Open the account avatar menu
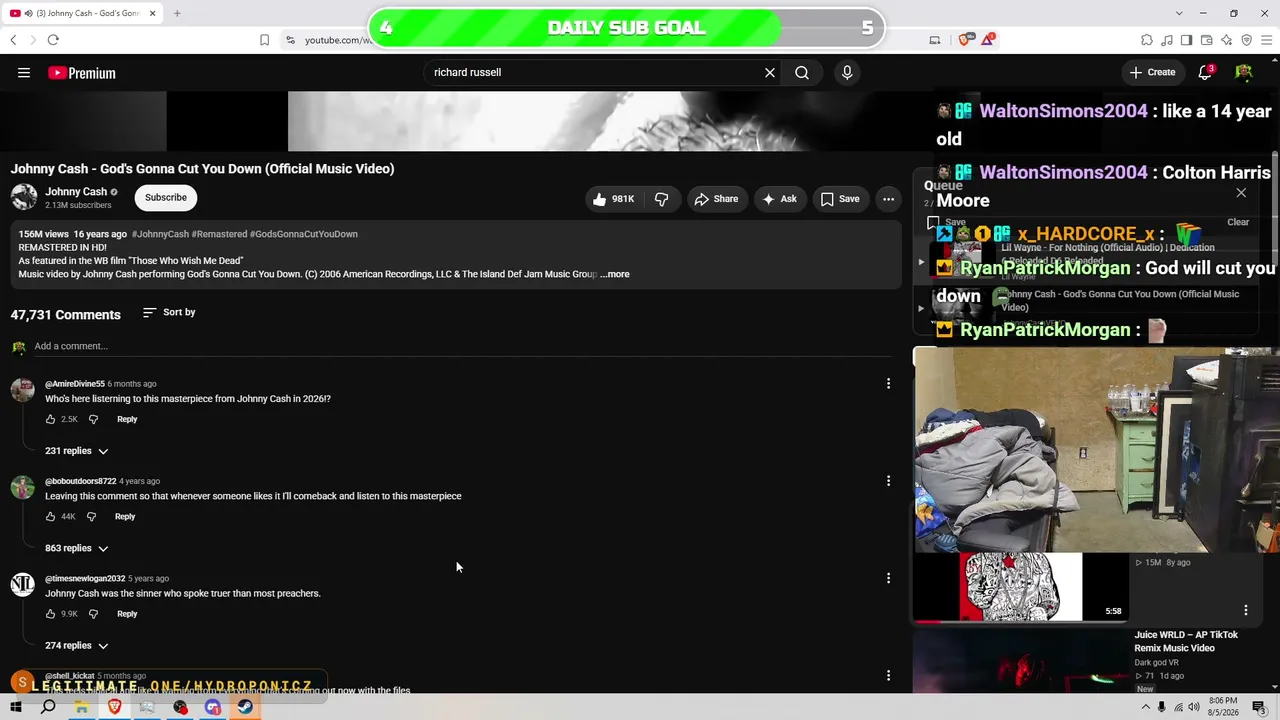The width and height of the screenshot is (1280, 720). pyautogui.click(x=1244, y=72)
